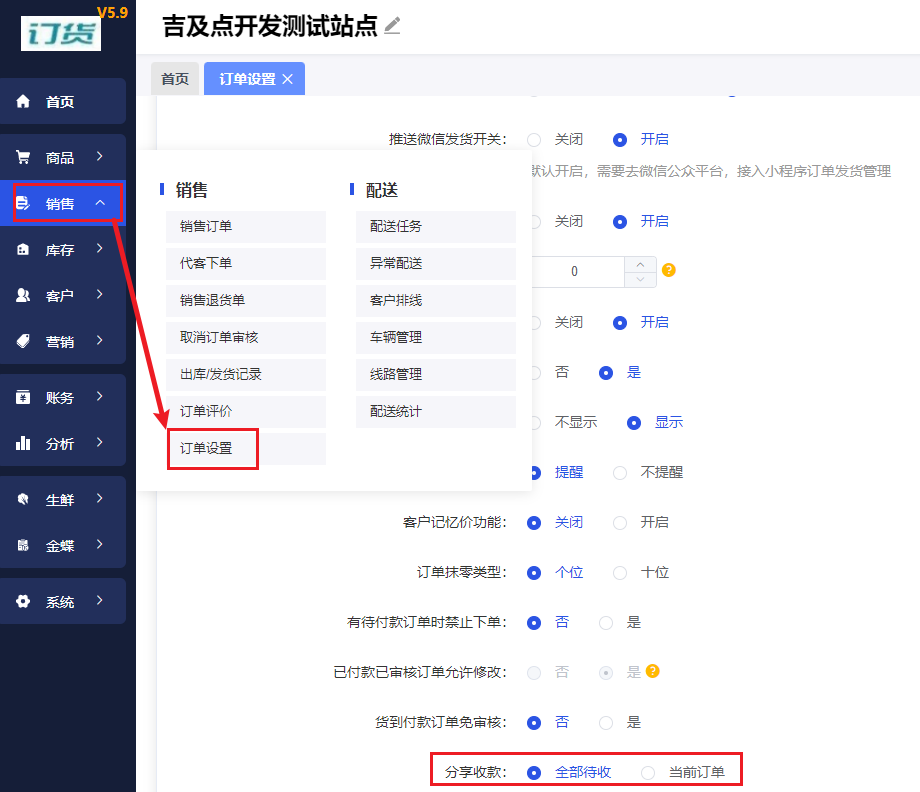Switch to the 首页 tab
The width and height of the screenshot is (920, 792).
(175, 78)
